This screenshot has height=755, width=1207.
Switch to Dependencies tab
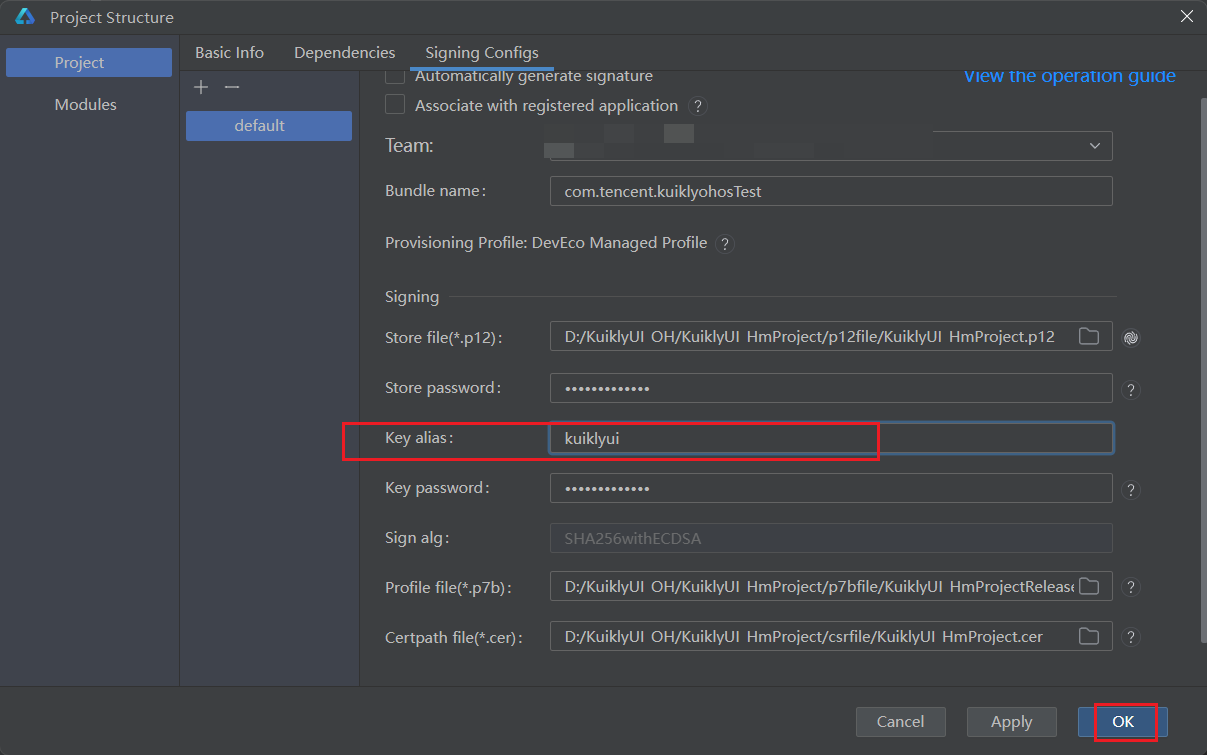click(x=344, y=53)
